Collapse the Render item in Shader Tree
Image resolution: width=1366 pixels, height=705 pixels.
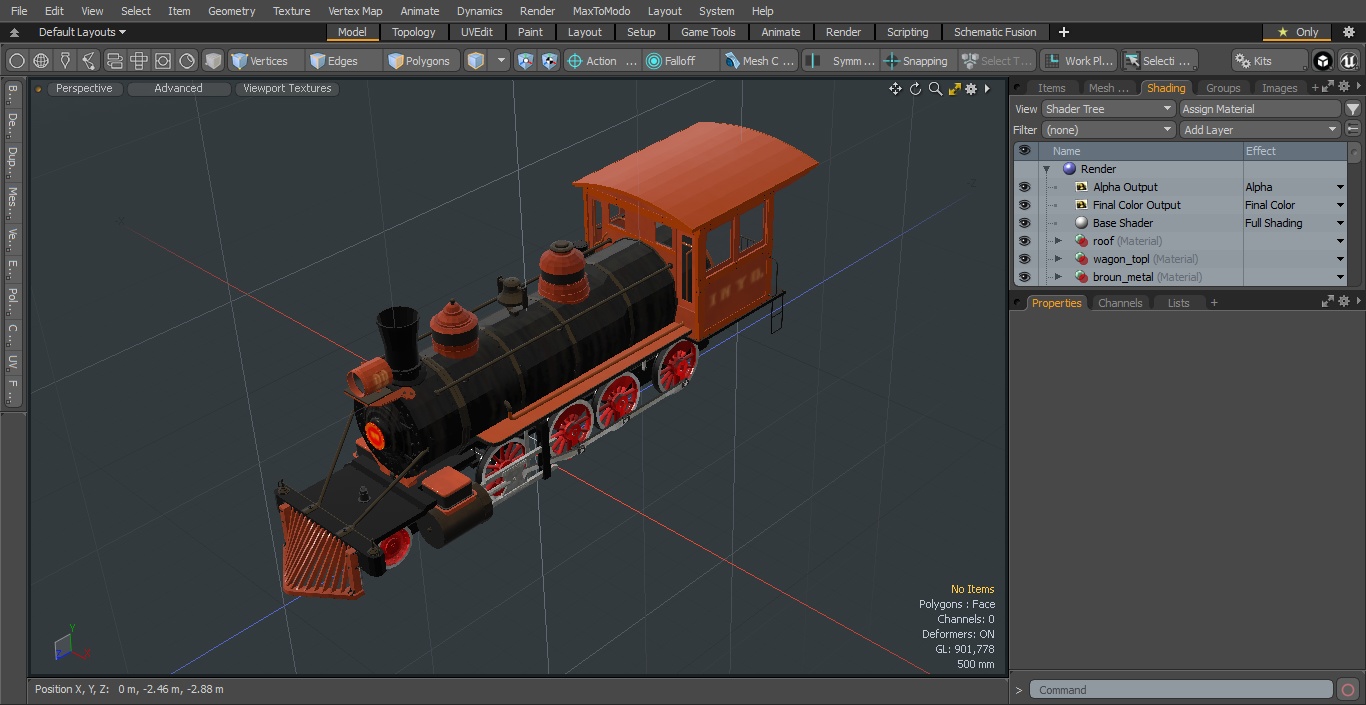(1046, 168)
